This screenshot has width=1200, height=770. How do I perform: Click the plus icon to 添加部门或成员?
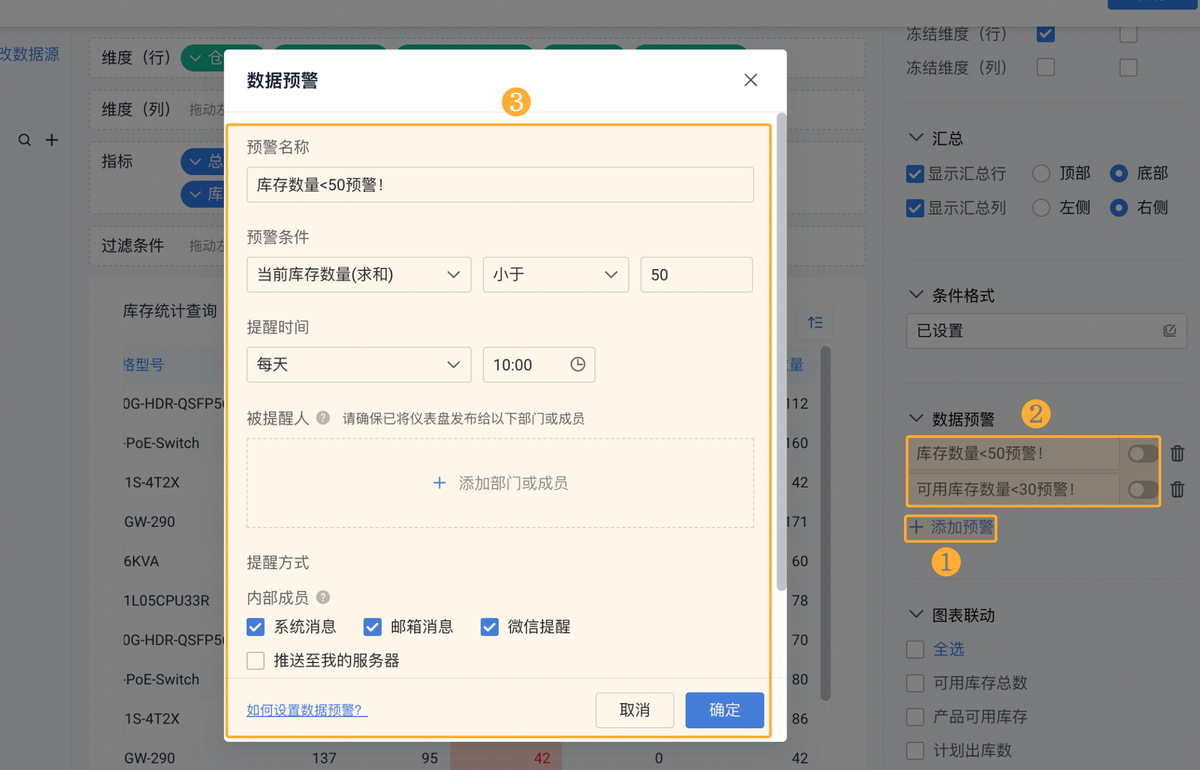439,482
